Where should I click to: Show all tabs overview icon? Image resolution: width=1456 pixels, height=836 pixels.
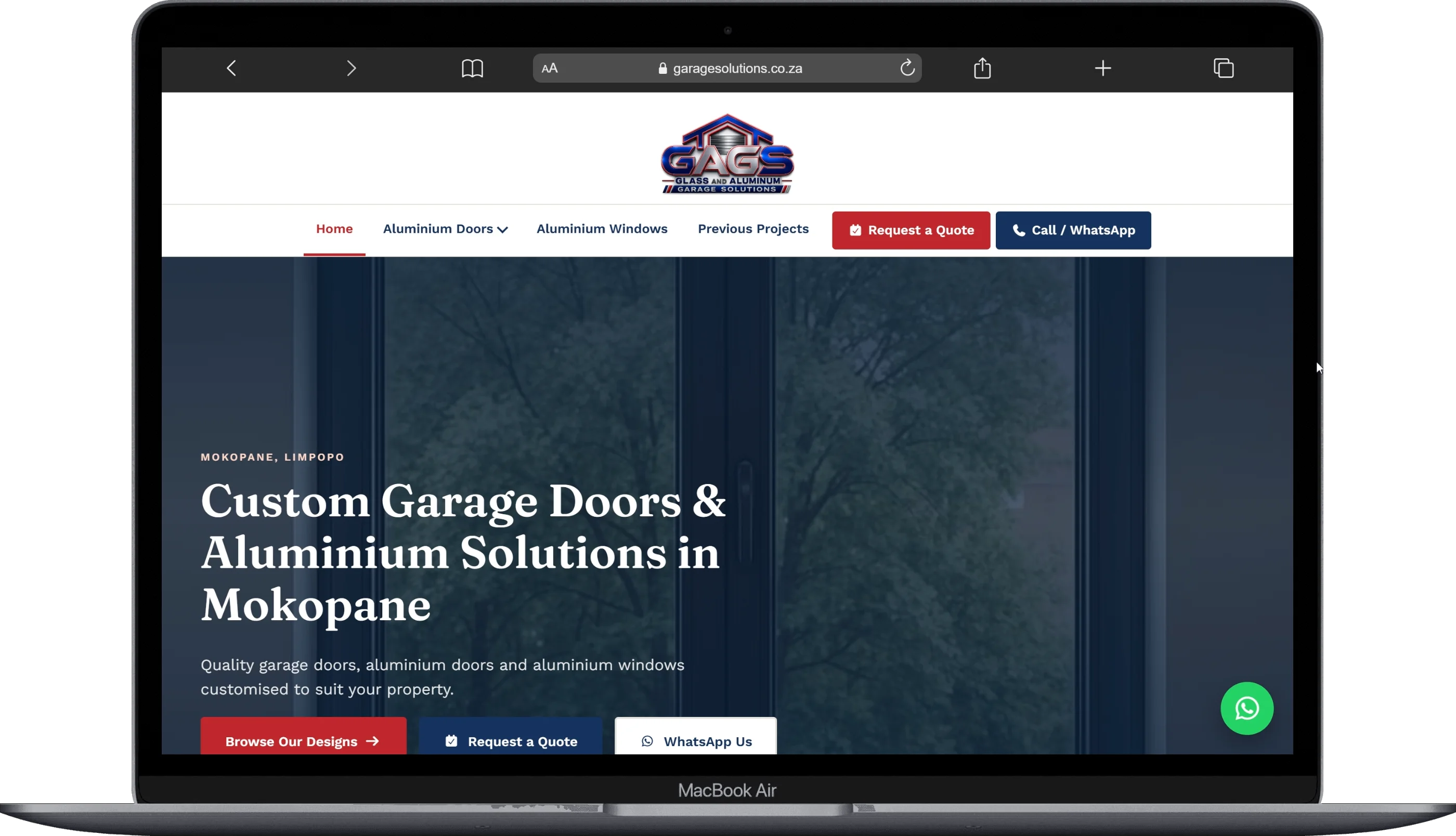[x=1224, y=68]
